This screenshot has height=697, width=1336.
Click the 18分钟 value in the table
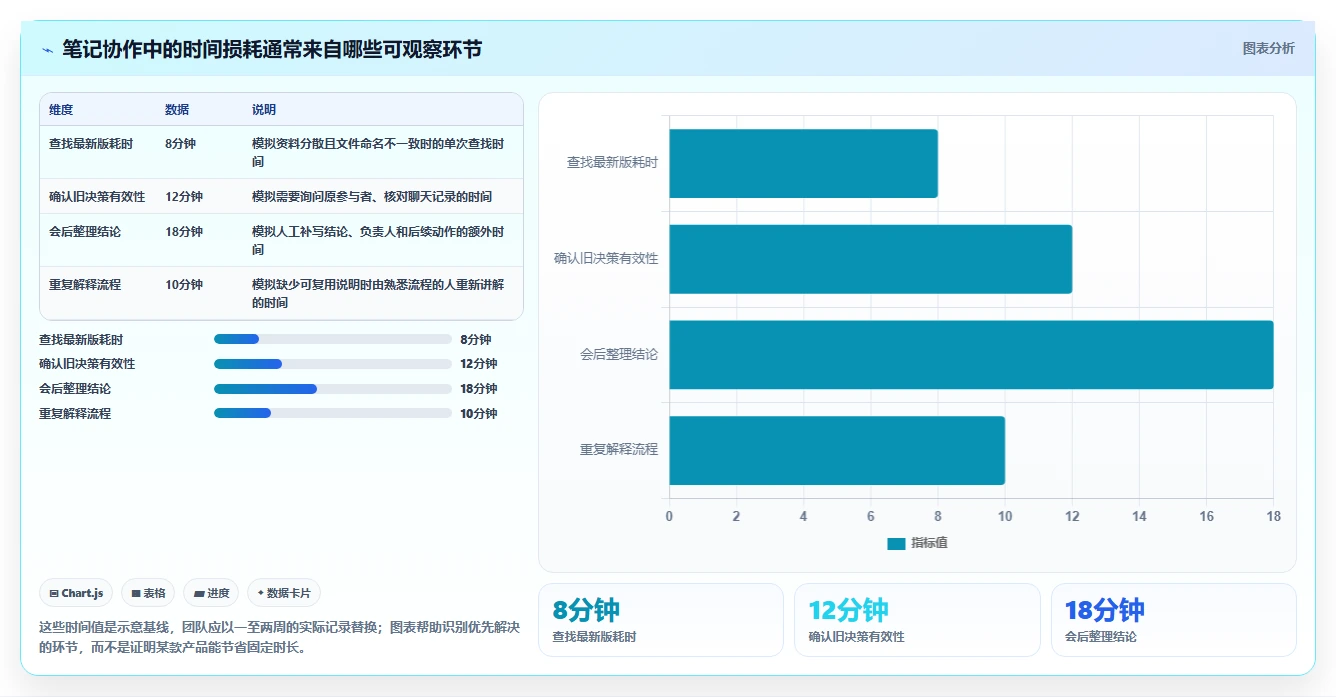click(x=184, y=232)
